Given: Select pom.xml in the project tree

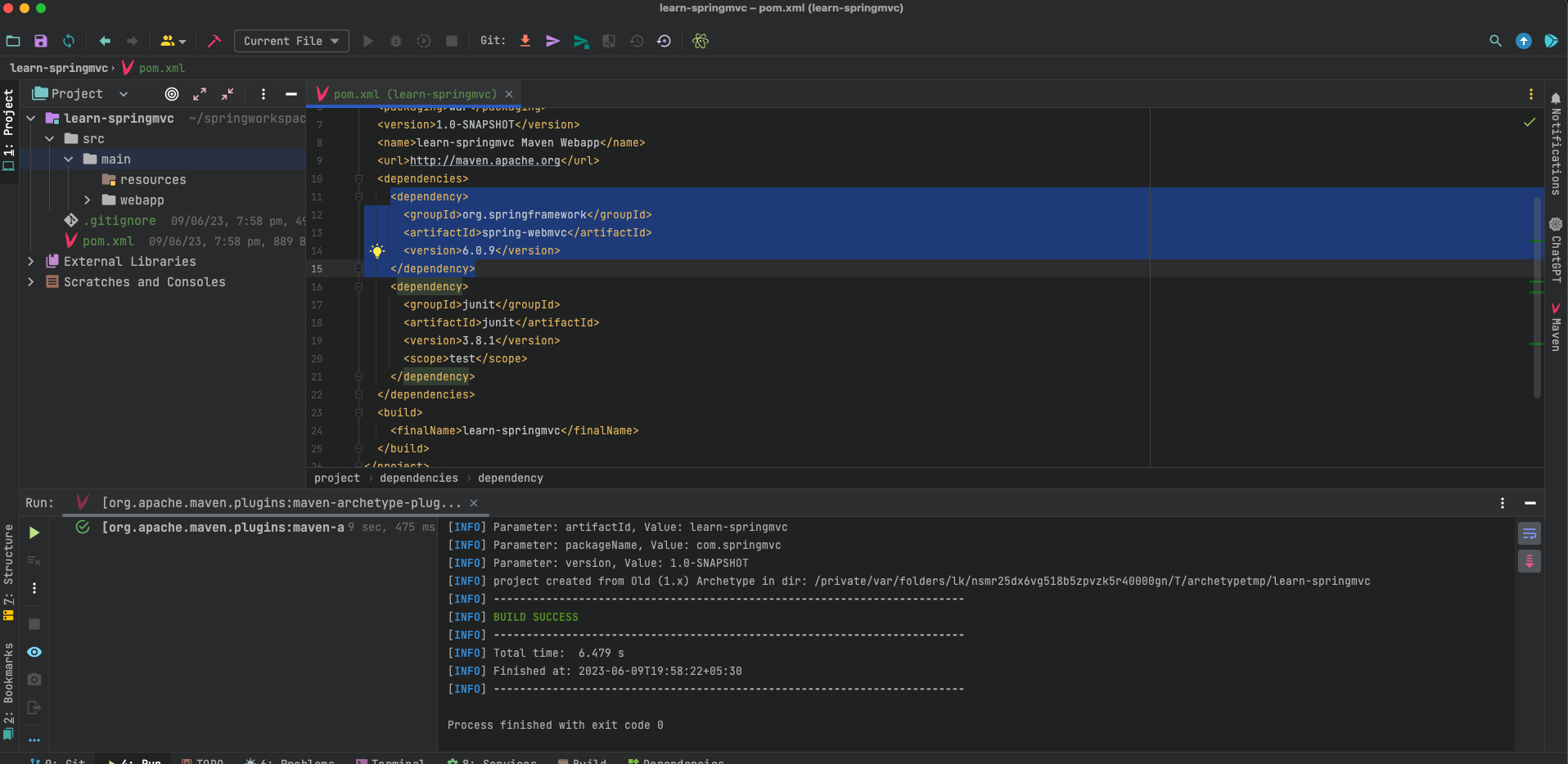Looking at the screenshot, I should click(x=108, y=241).
